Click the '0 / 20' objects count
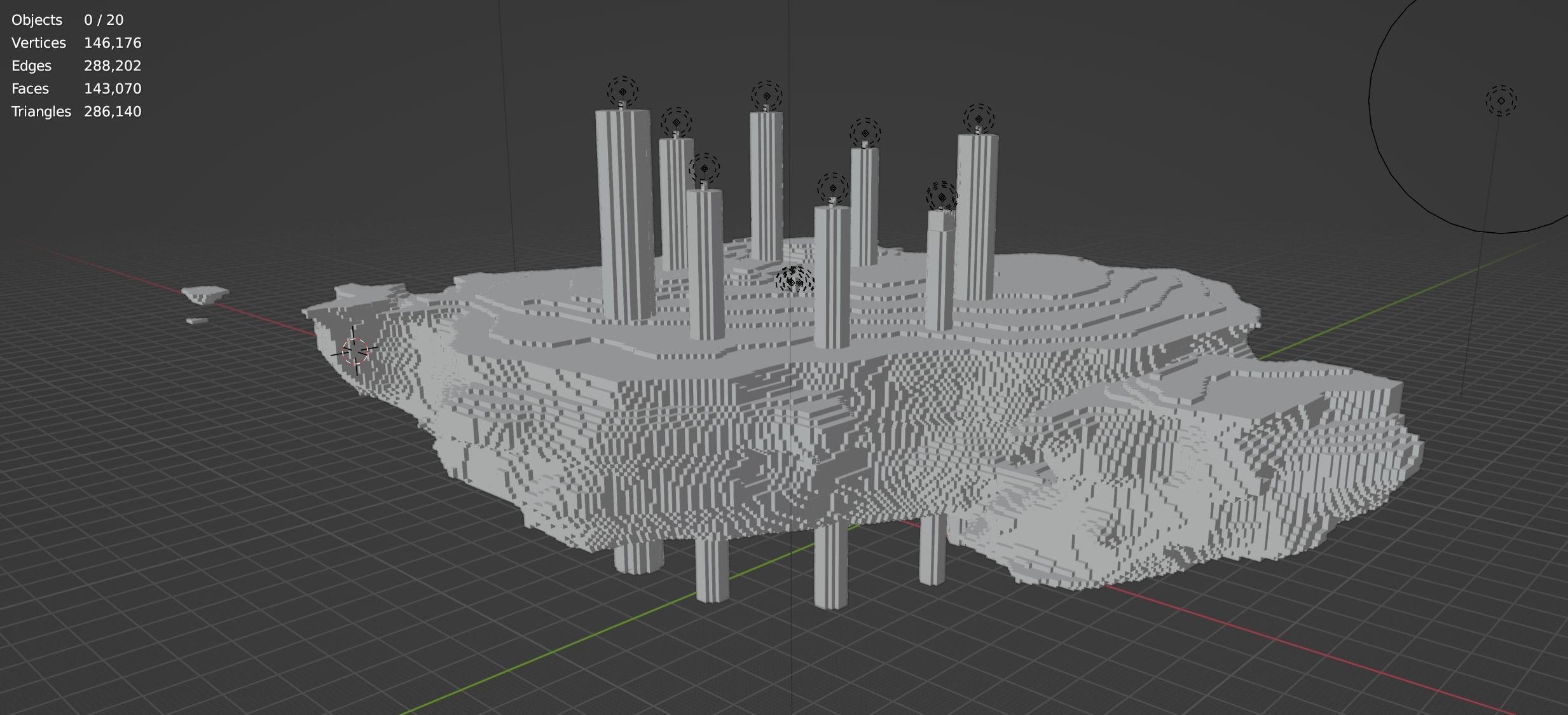The width and height of the screenshot is (1568, 715). coord(104,20)
